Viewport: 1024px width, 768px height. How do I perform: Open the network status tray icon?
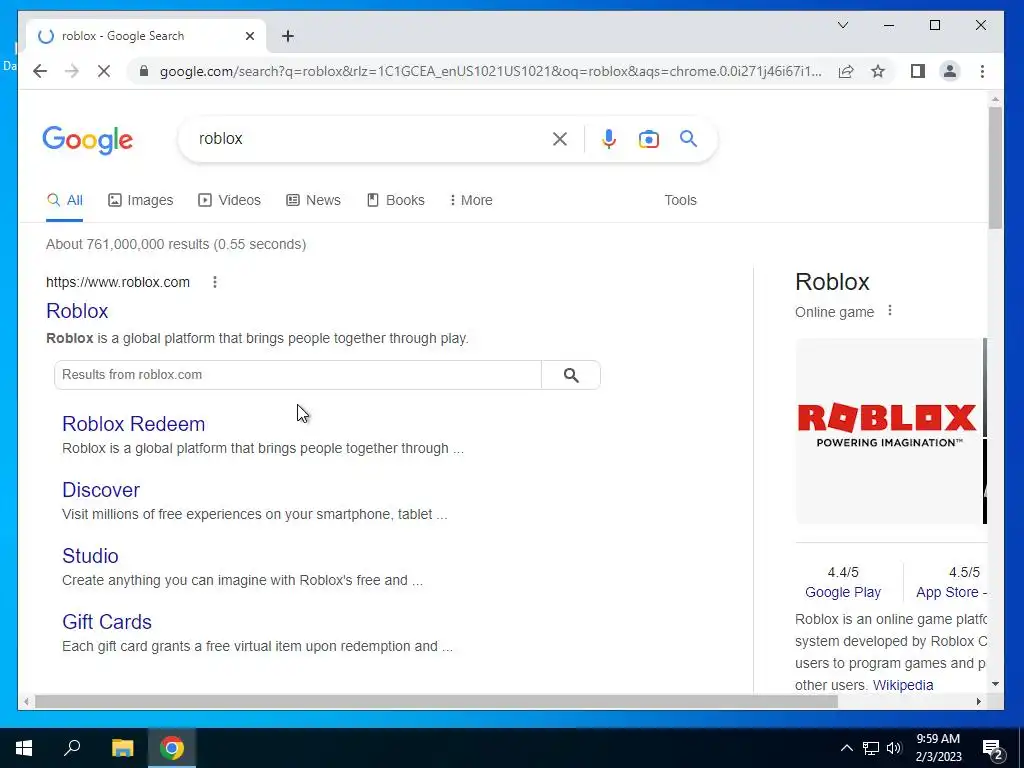(x=871, y=748)
